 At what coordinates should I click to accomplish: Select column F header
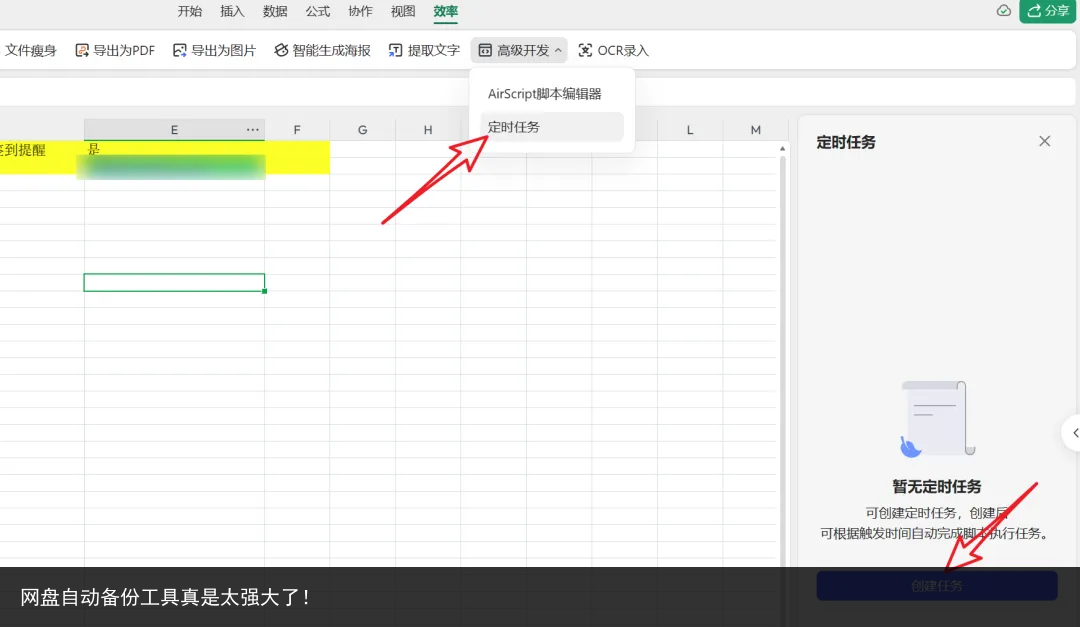point(297,130)
